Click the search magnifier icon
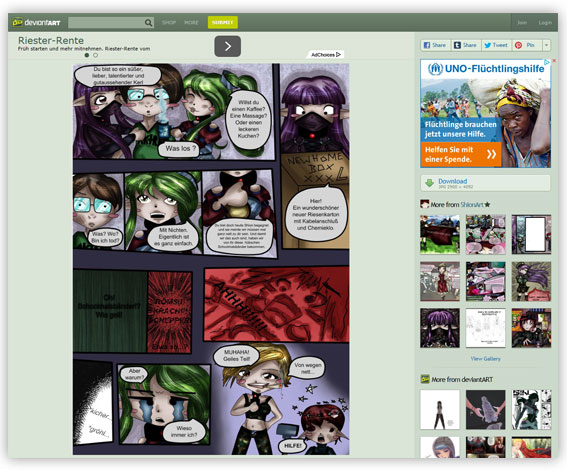Image resolution: width=567 pixels, height=471 pixels. (148, 23)
